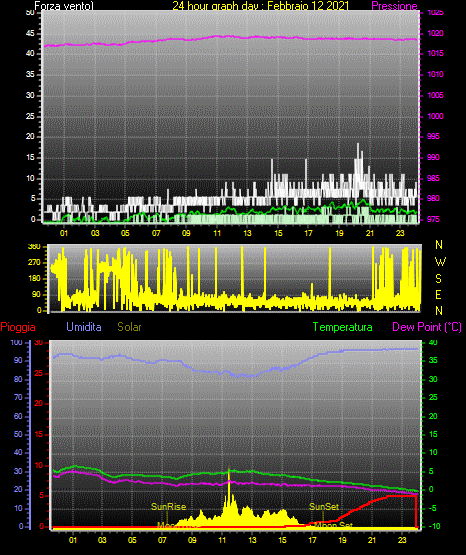Click the S wind direction label
The image size is (466, 555).
coord(438,279)
